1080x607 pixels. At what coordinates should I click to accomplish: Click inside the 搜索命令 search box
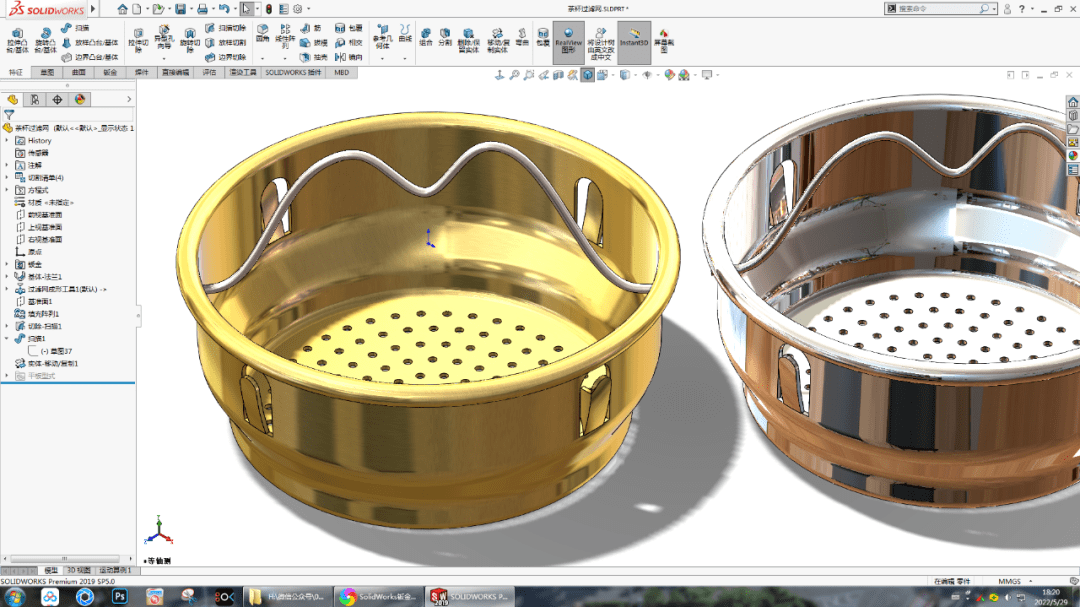[x=931, y=9]
